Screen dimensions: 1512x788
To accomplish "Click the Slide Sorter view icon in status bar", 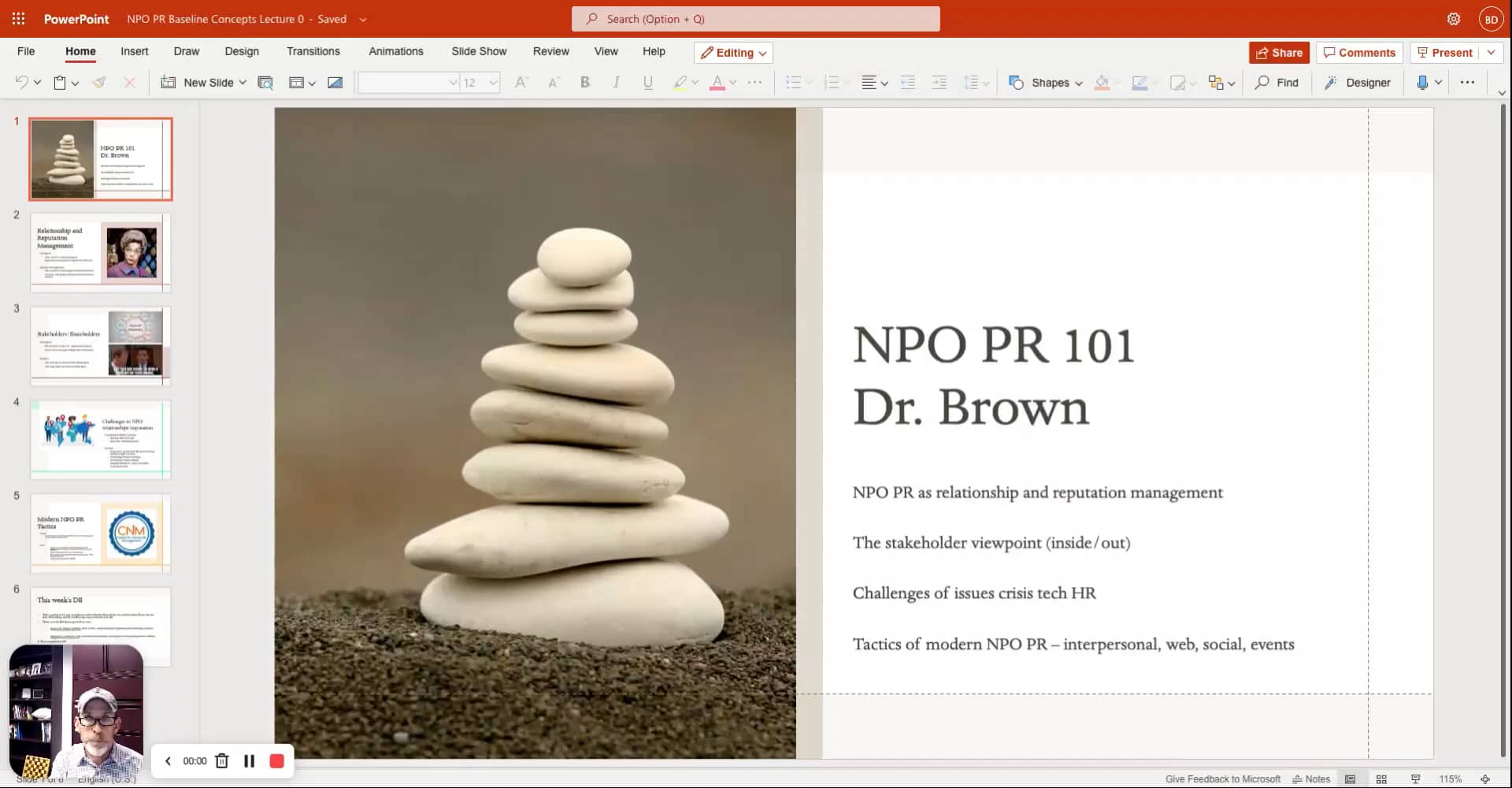I will coord(1381,779).
